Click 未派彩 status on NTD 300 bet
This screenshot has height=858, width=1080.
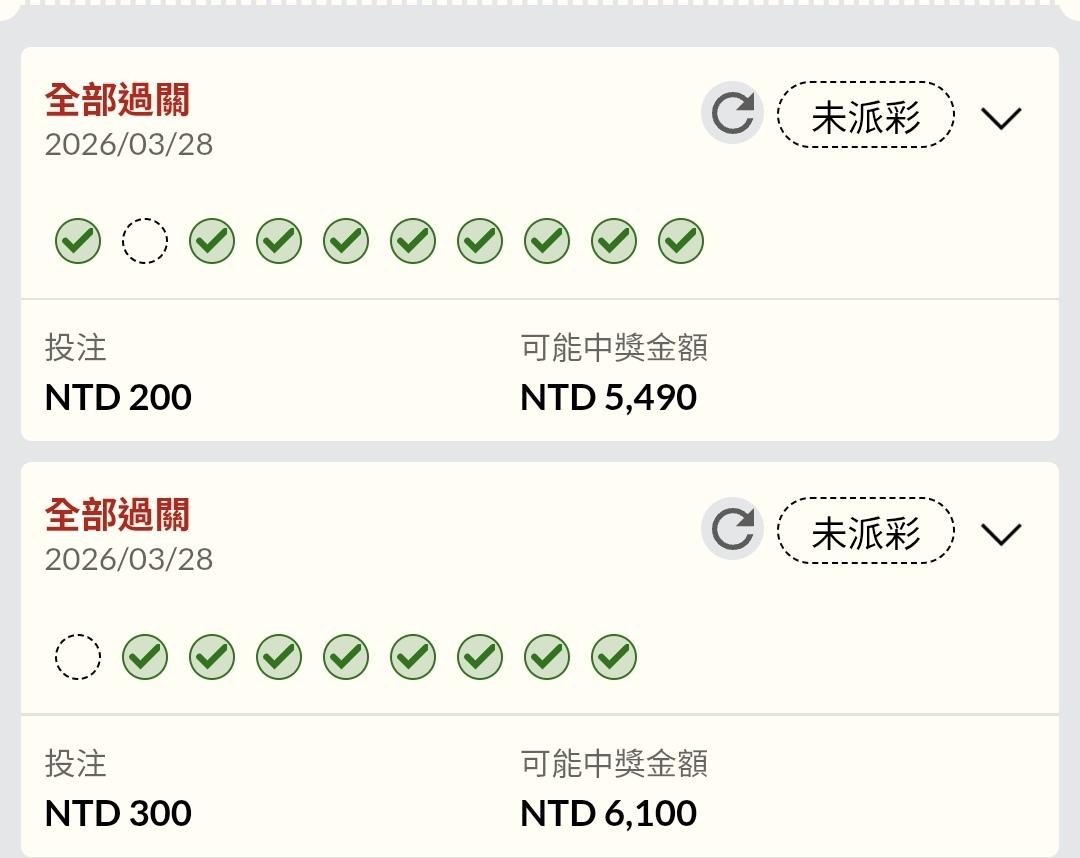point(866,531)
